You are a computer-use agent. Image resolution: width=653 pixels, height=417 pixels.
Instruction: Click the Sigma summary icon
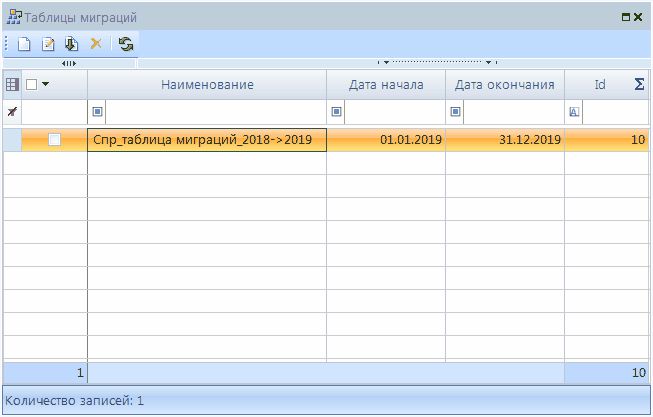point(639,85)
